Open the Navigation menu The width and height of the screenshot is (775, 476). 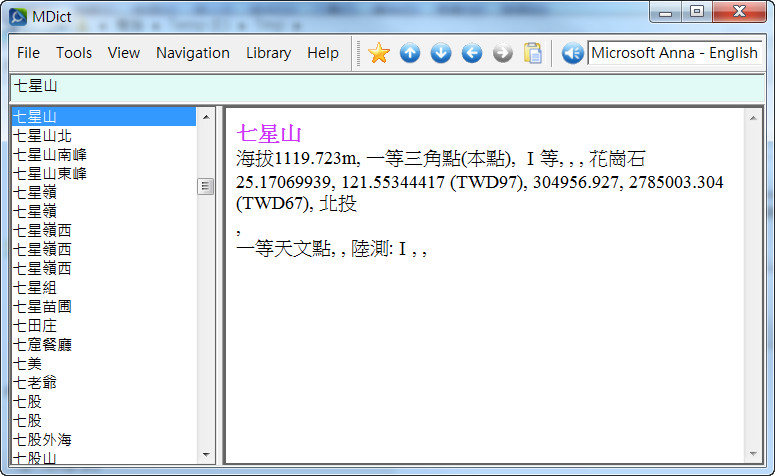tap(193, 53)
